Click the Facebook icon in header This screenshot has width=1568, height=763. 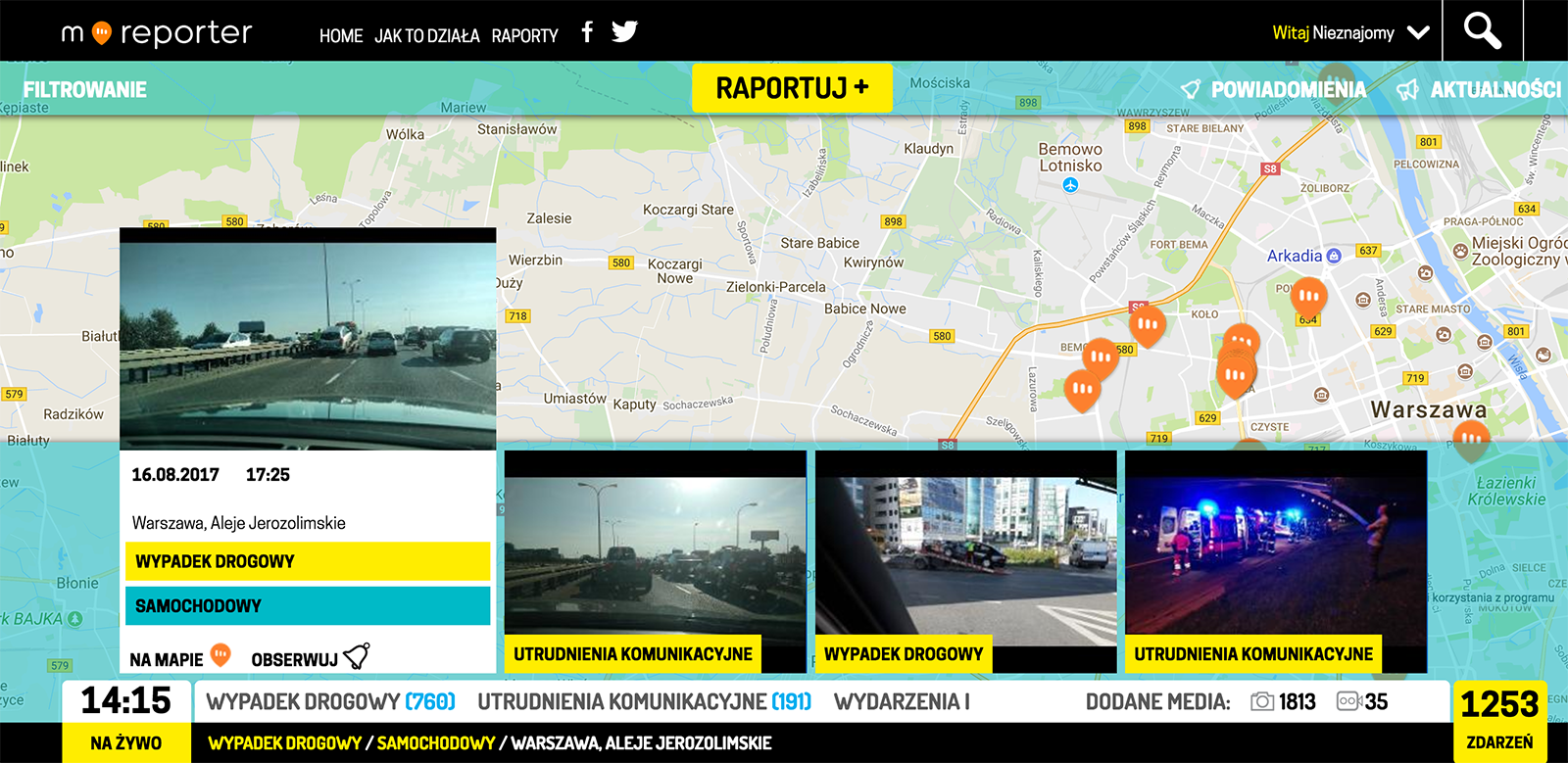(x=587, y=32)
